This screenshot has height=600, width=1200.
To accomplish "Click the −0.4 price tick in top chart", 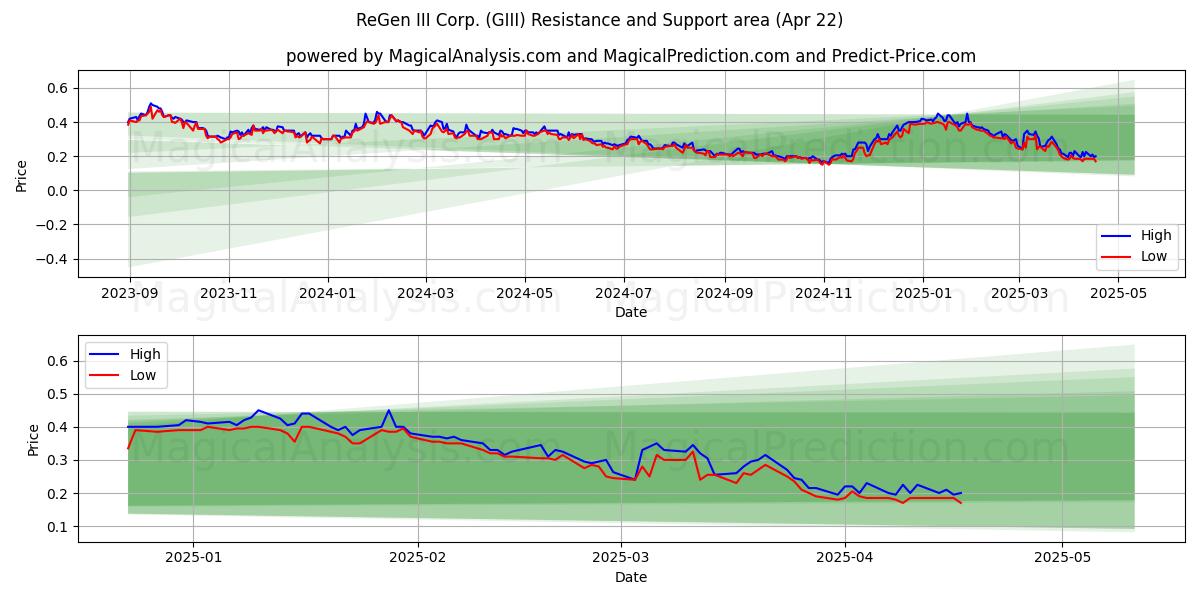I will click(53, 259).
